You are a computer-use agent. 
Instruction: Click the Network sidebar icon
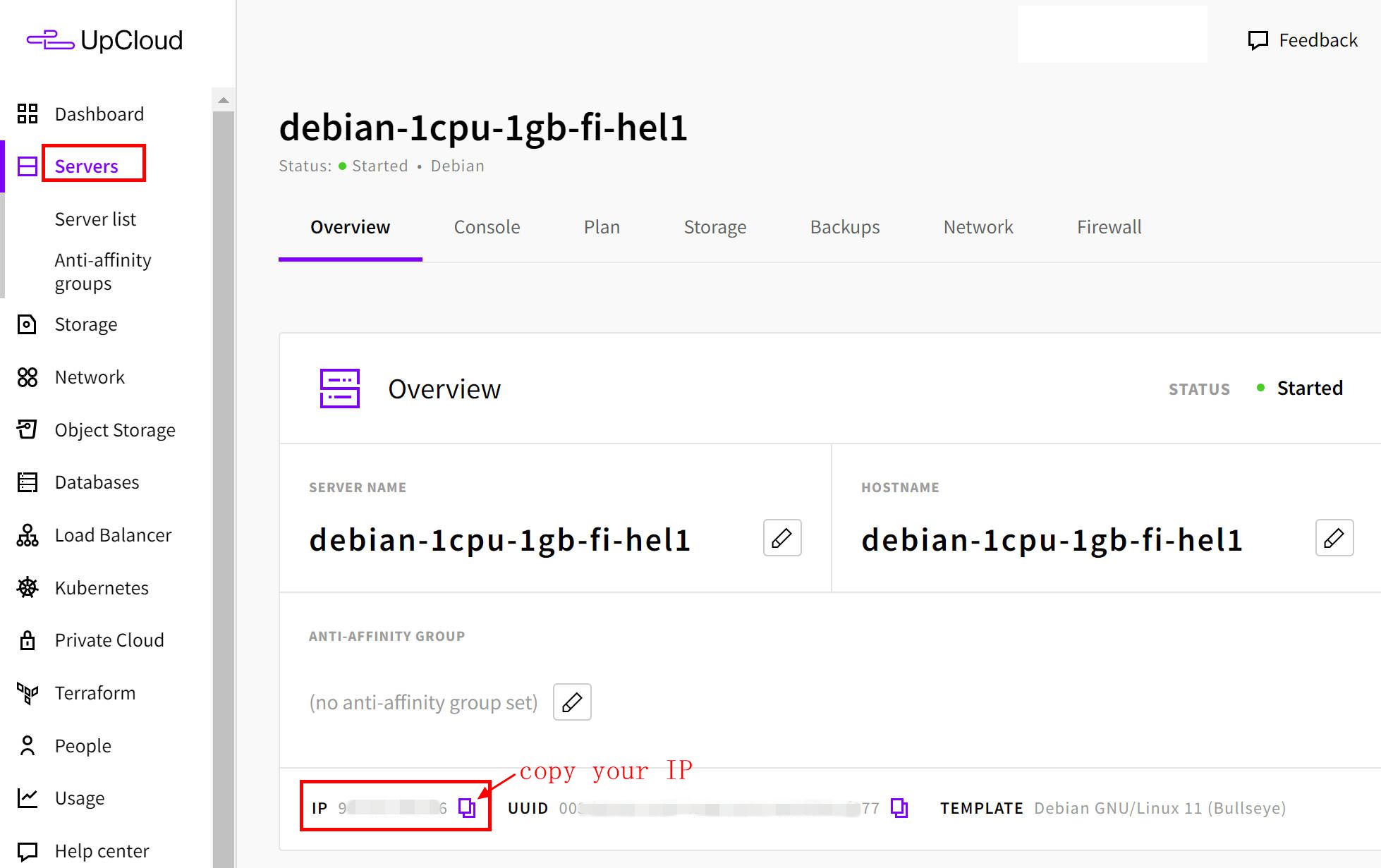point(28,377)
